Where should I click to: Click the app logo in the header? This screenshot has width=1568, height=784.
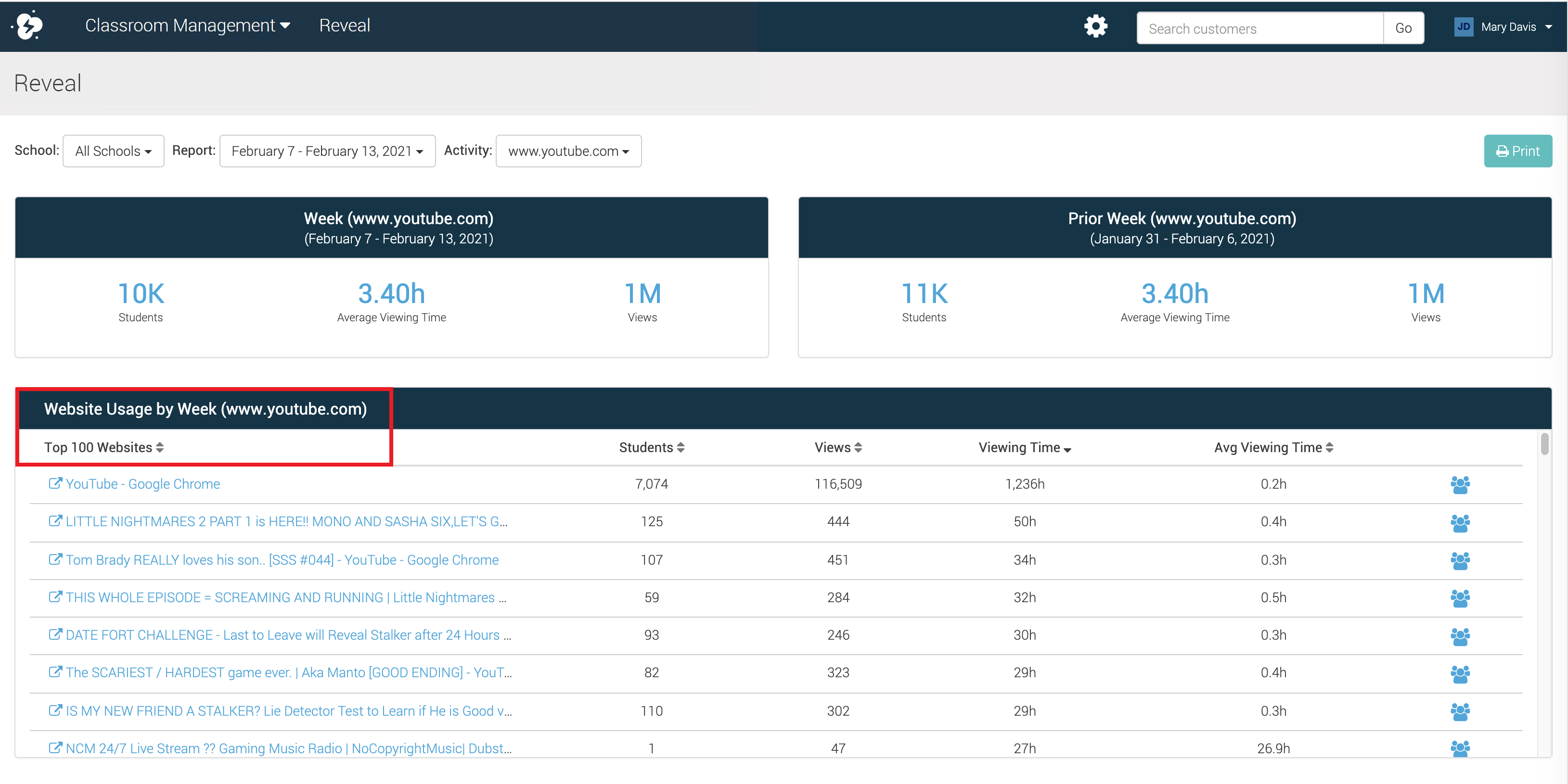tap(28, 25)
